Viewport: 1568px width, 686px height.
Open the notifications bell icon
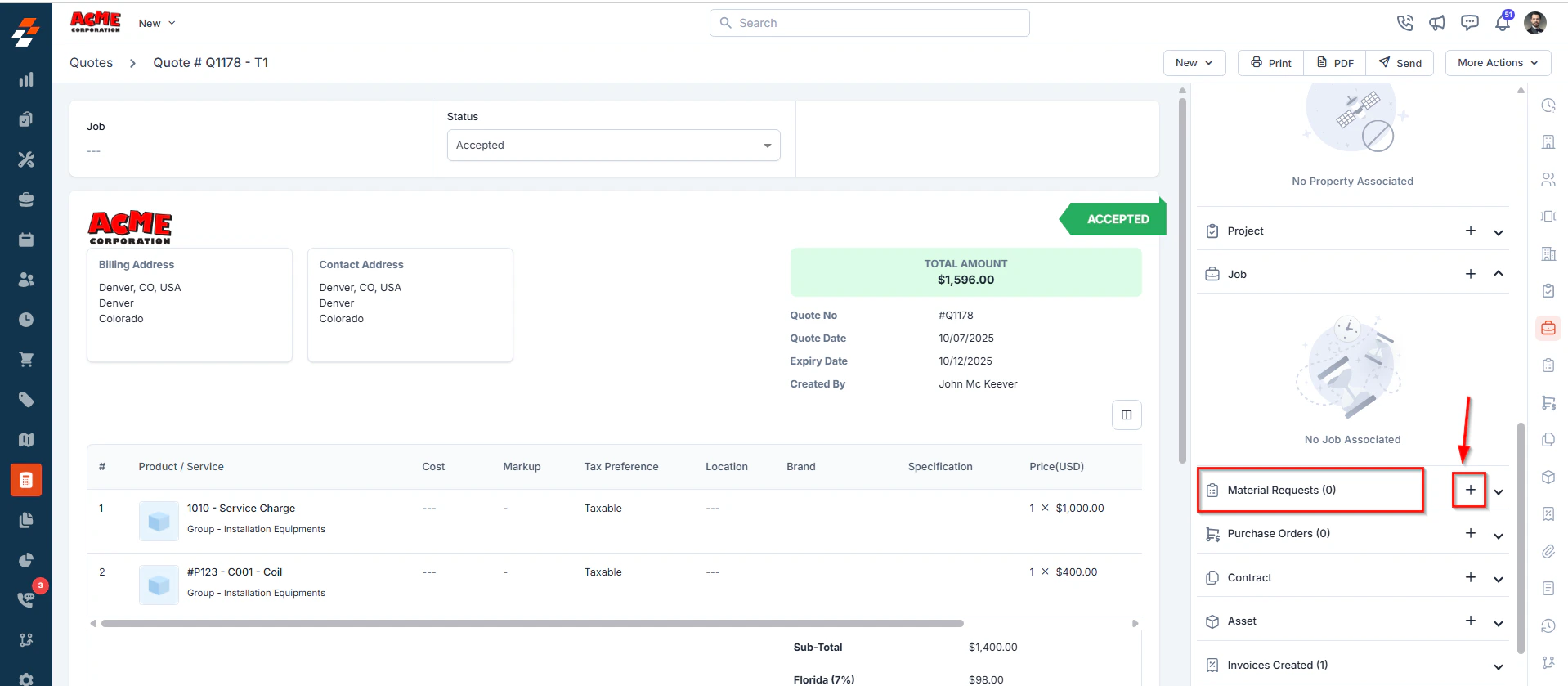[x=1503, y=23]
